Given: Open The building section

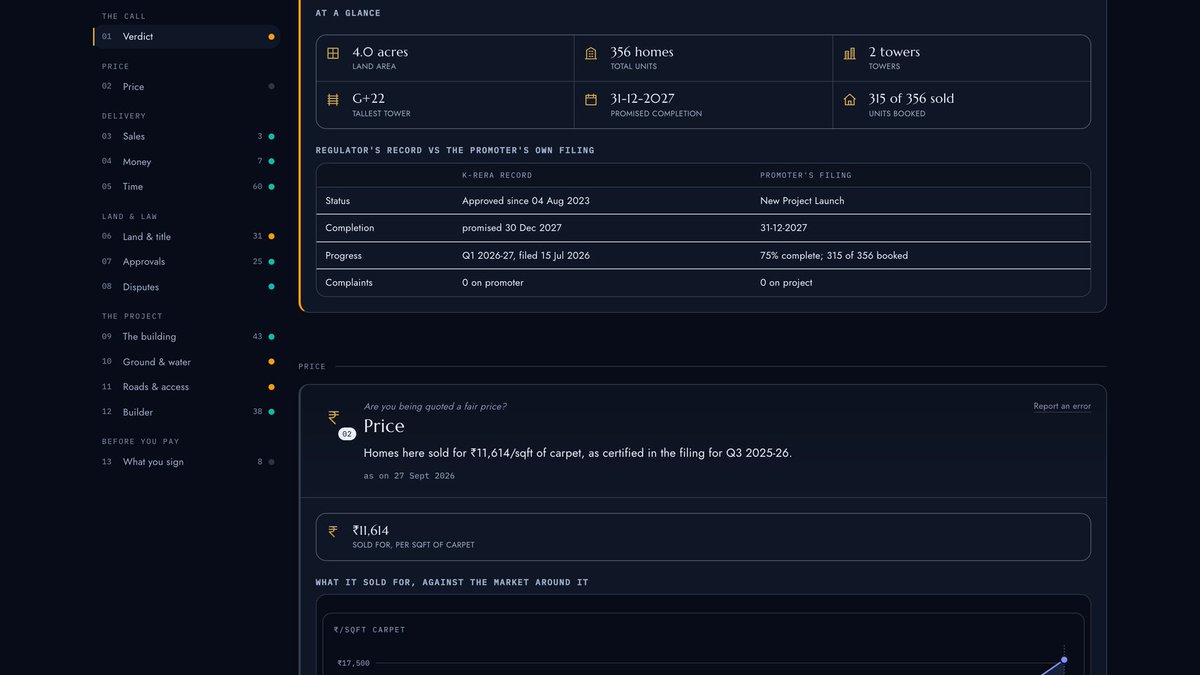Looking at the screenshot, I should tap(186, 337).
